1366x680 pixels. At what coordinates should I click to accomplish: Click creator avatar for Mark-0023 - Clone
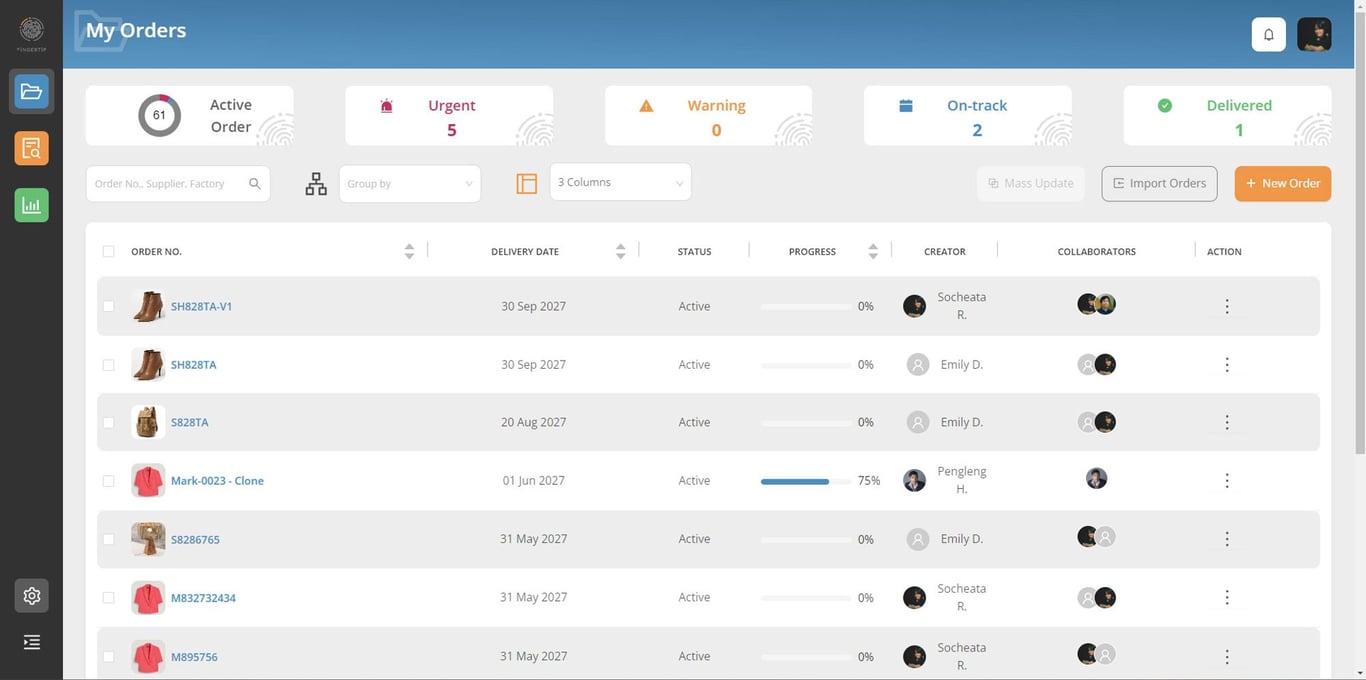point(914,481)
